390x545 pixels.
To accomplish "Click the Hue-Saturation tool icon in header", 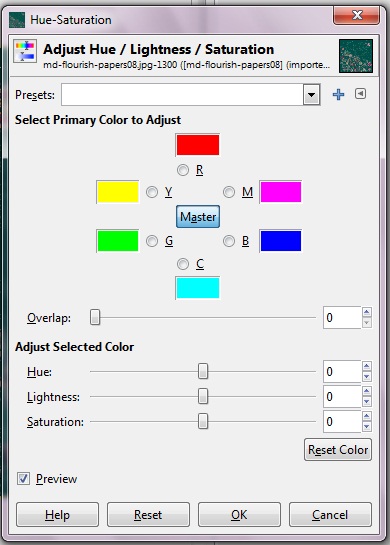I will [x=25, y=51].
